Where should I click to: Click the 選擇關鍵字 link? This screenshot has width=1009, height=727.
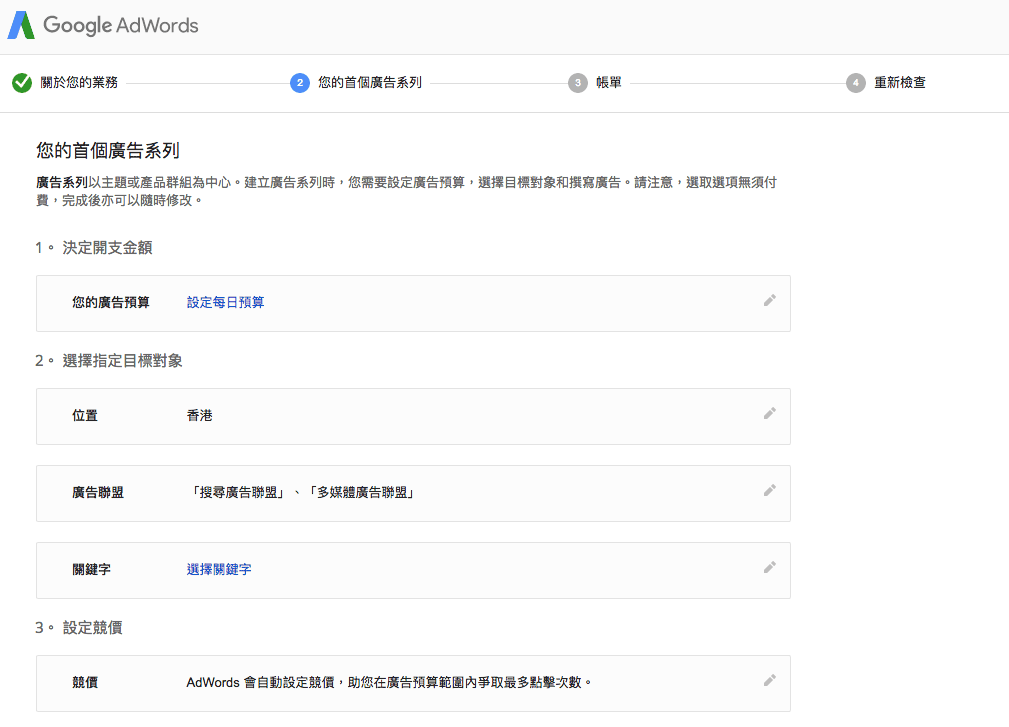point(219,569)
